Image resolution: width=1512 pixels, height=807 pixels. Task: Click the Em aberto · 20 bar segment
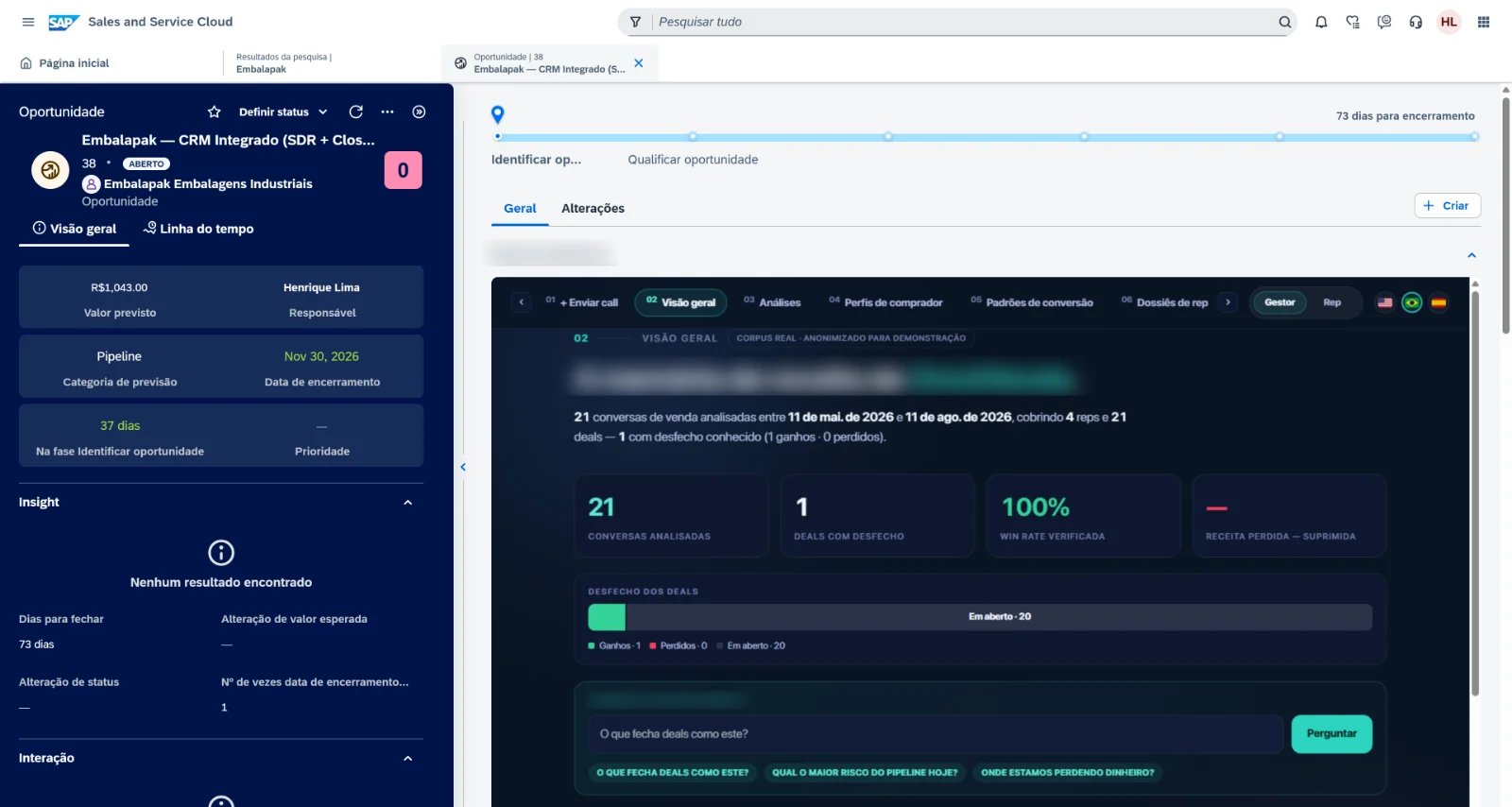point(999,617)
